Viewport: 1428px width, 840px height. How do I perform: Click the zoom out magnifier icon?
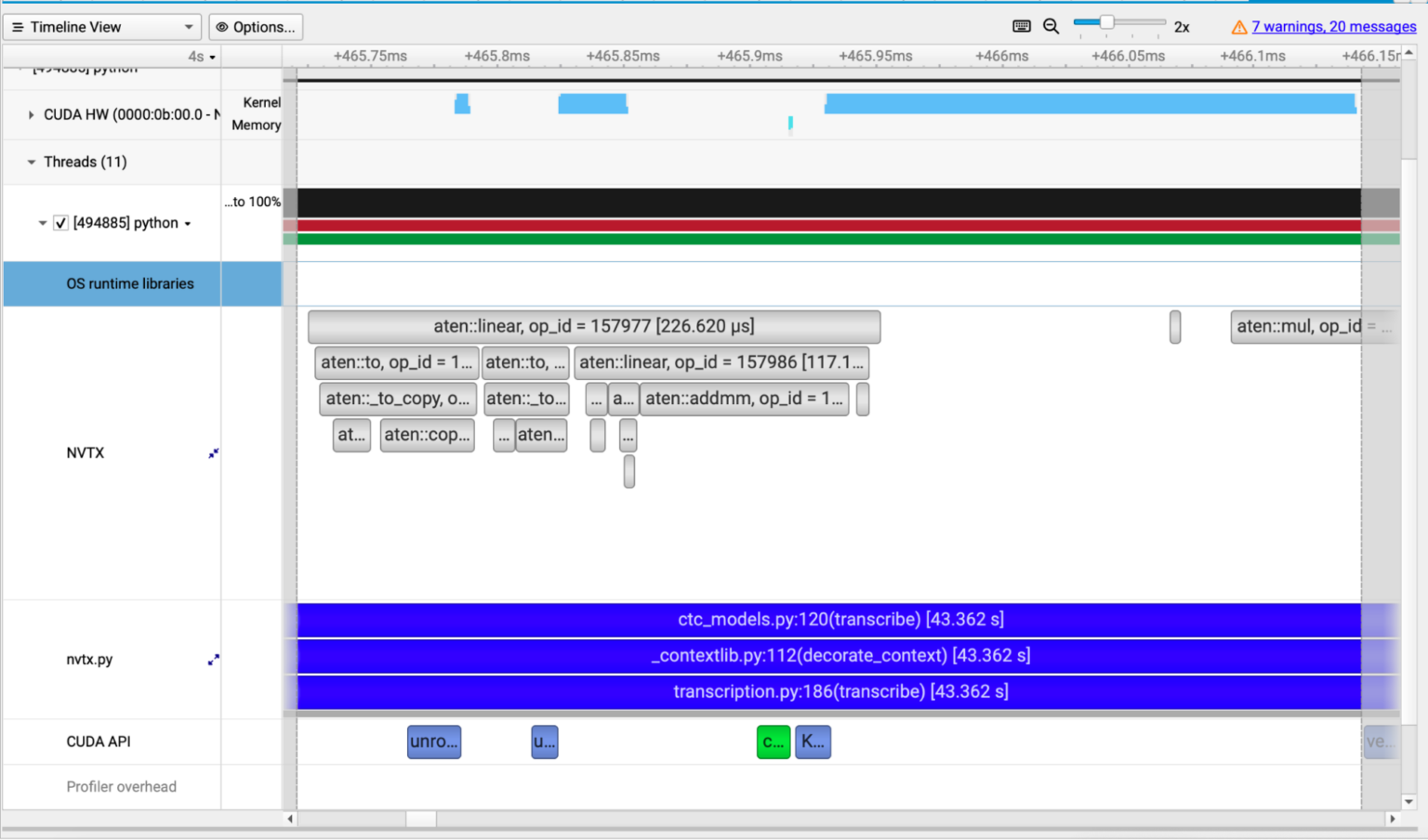click(x=1051, y=26)
